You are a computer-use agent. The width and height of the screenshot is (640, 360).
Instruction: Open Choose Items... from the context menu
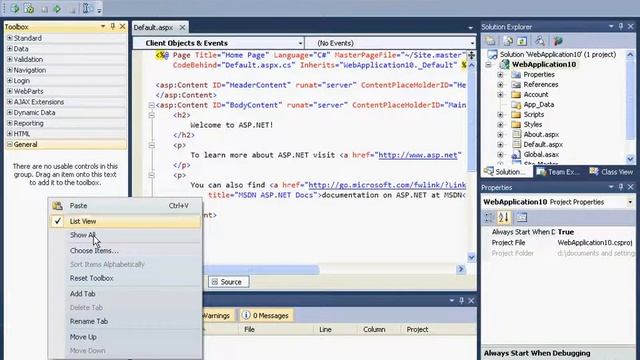coord(125,251)
